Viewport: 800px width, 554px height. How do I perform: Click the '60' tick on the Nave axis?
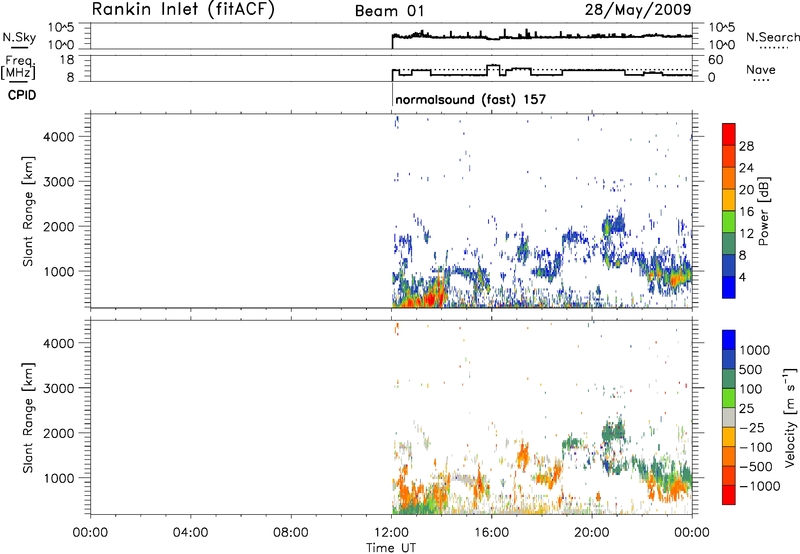[716, 60]
